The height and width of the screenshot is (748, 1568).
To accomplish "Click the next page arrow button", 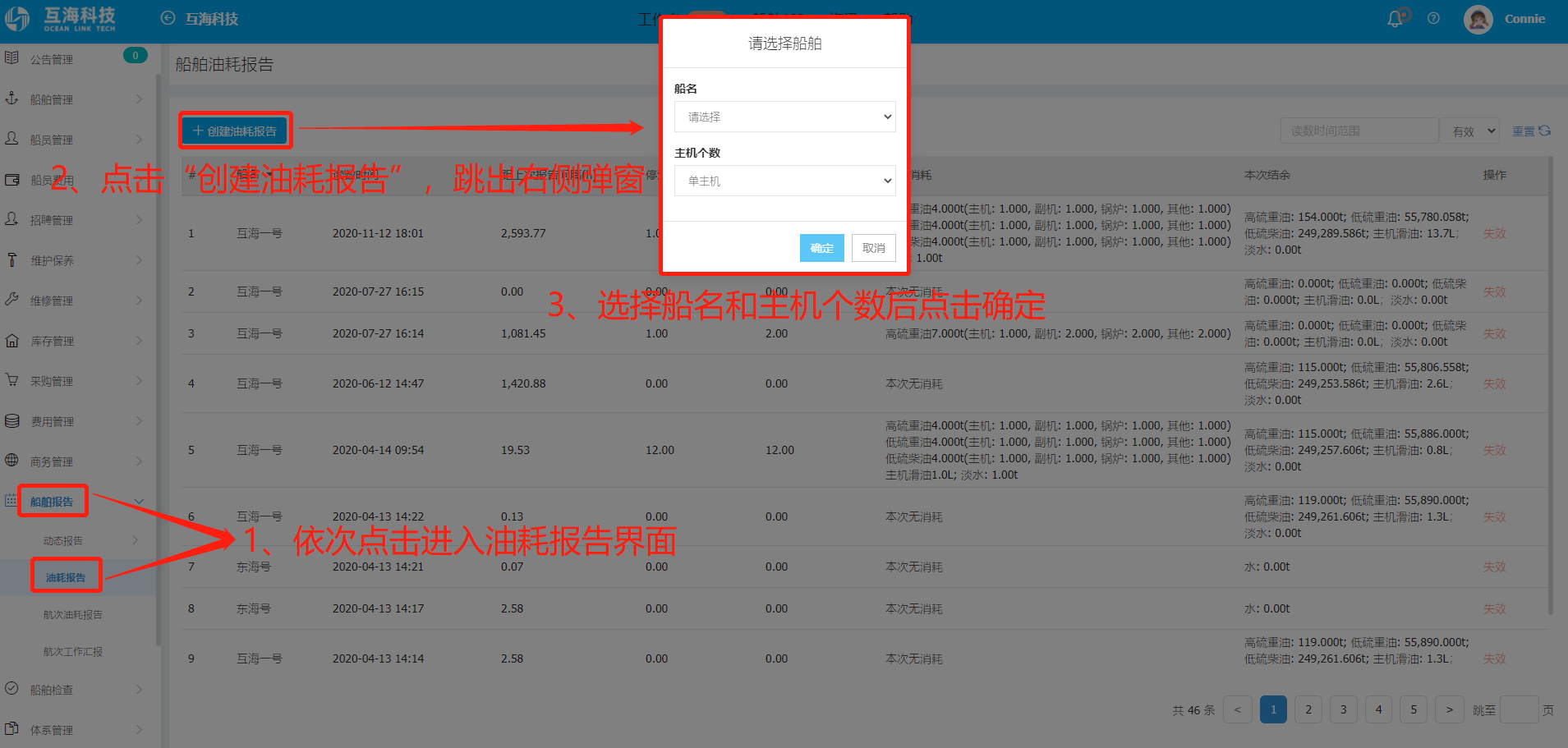I will (x=1450, y=709).
